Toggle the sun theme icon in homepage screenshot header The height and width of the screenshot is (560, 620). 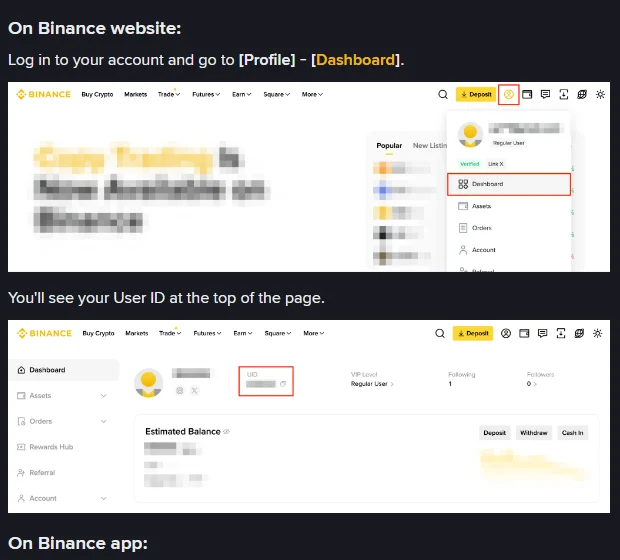[x=600, y=95]
